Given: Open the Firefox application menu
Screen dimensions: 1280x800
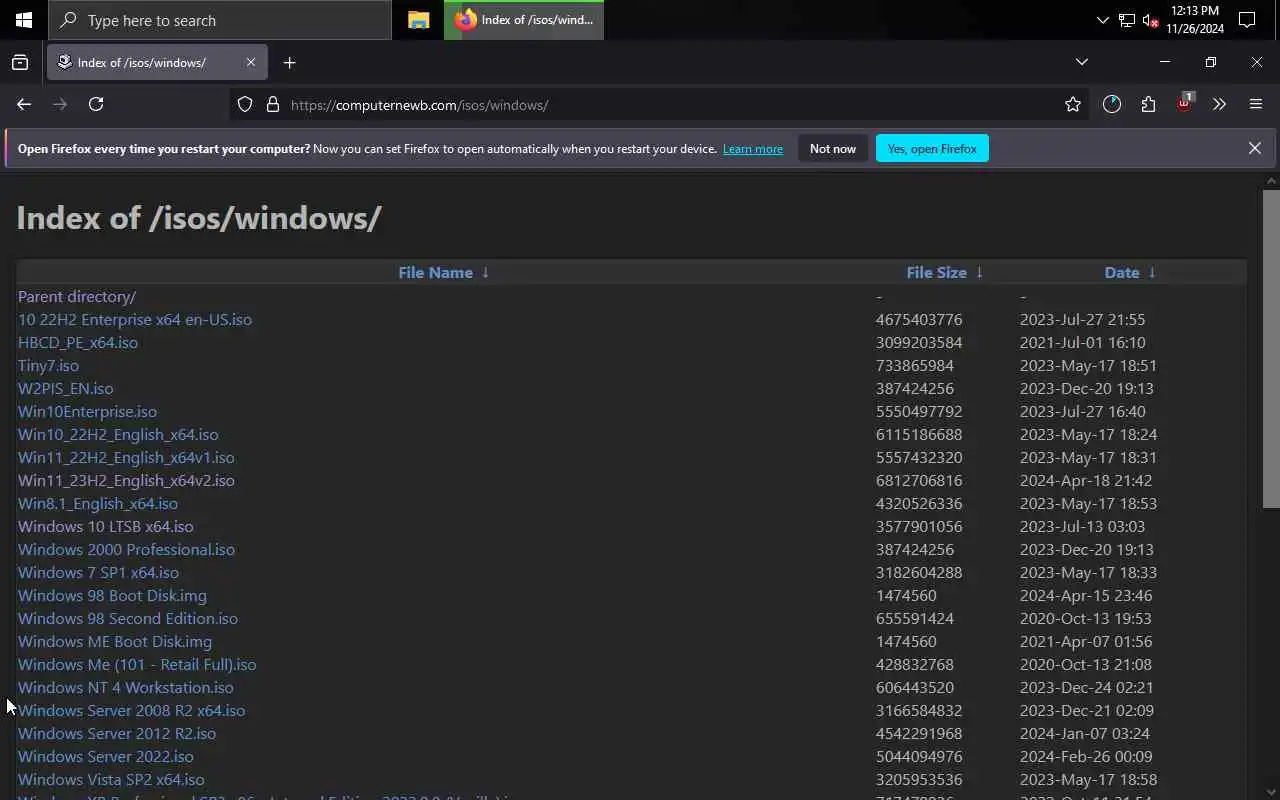Looking at the screenshot, I should coord(1256,104).
